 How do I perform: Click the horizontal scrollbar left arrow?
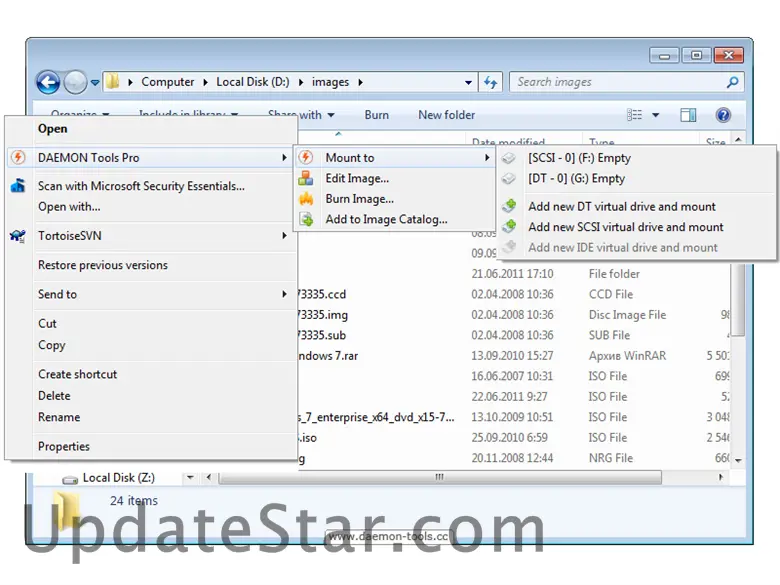click(208, 478)
